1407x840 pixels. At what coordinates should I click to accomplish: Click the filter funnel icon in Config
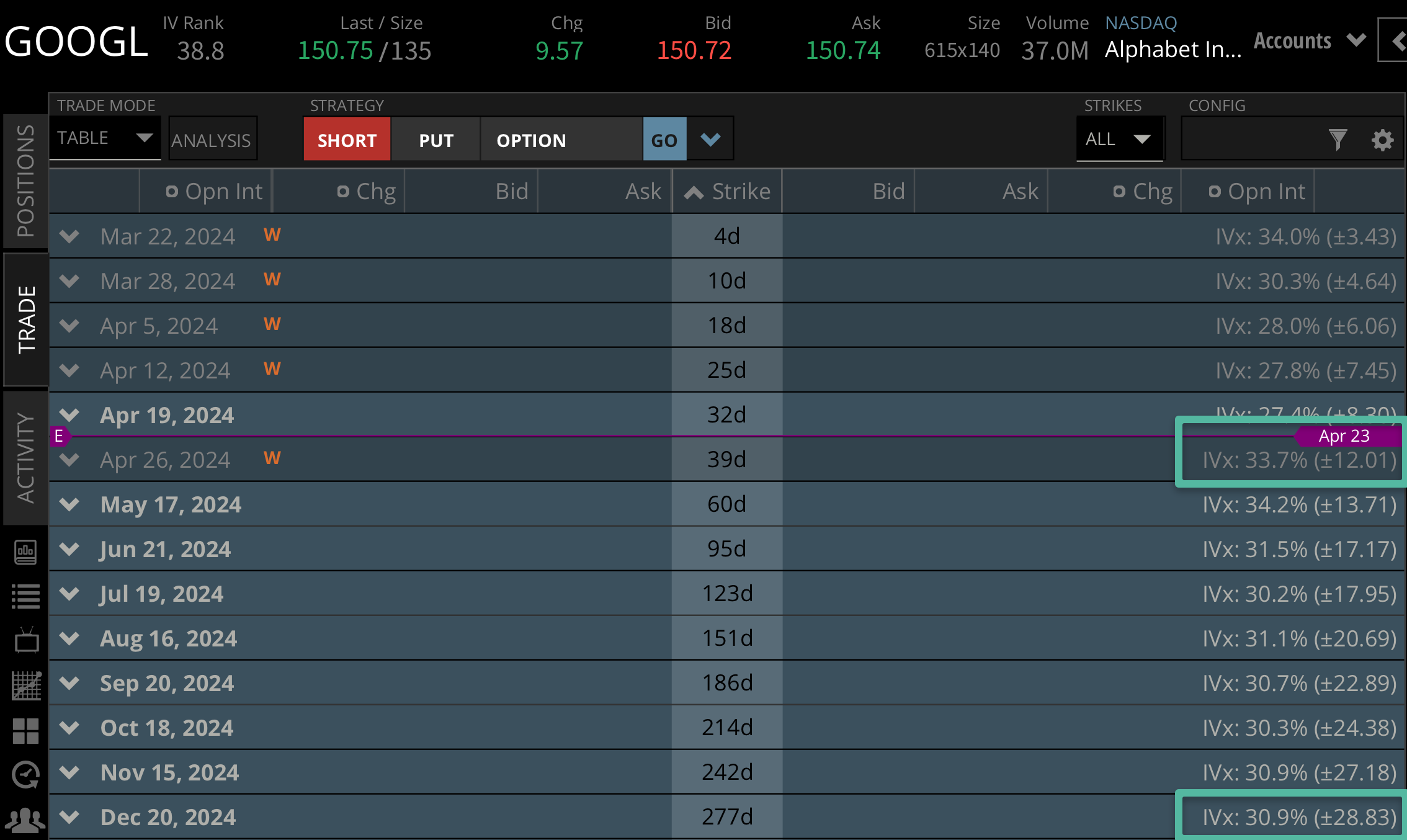1338,140
